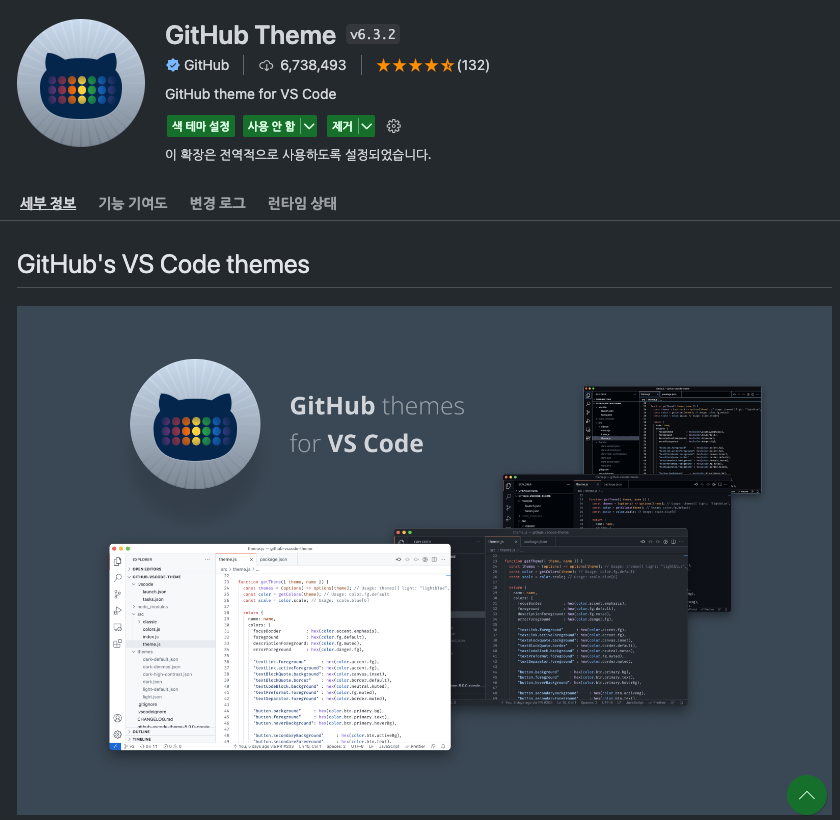The image size is (840, 820).
Task: Click the star rating row
Action: coord(415,65)
